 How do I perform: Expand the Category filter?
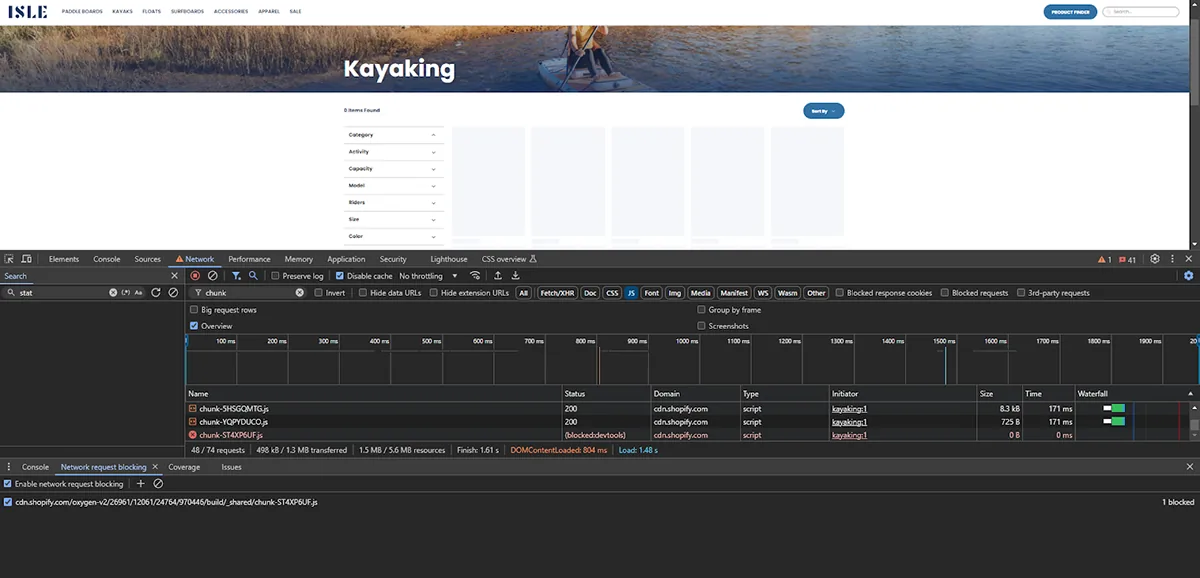394,135
